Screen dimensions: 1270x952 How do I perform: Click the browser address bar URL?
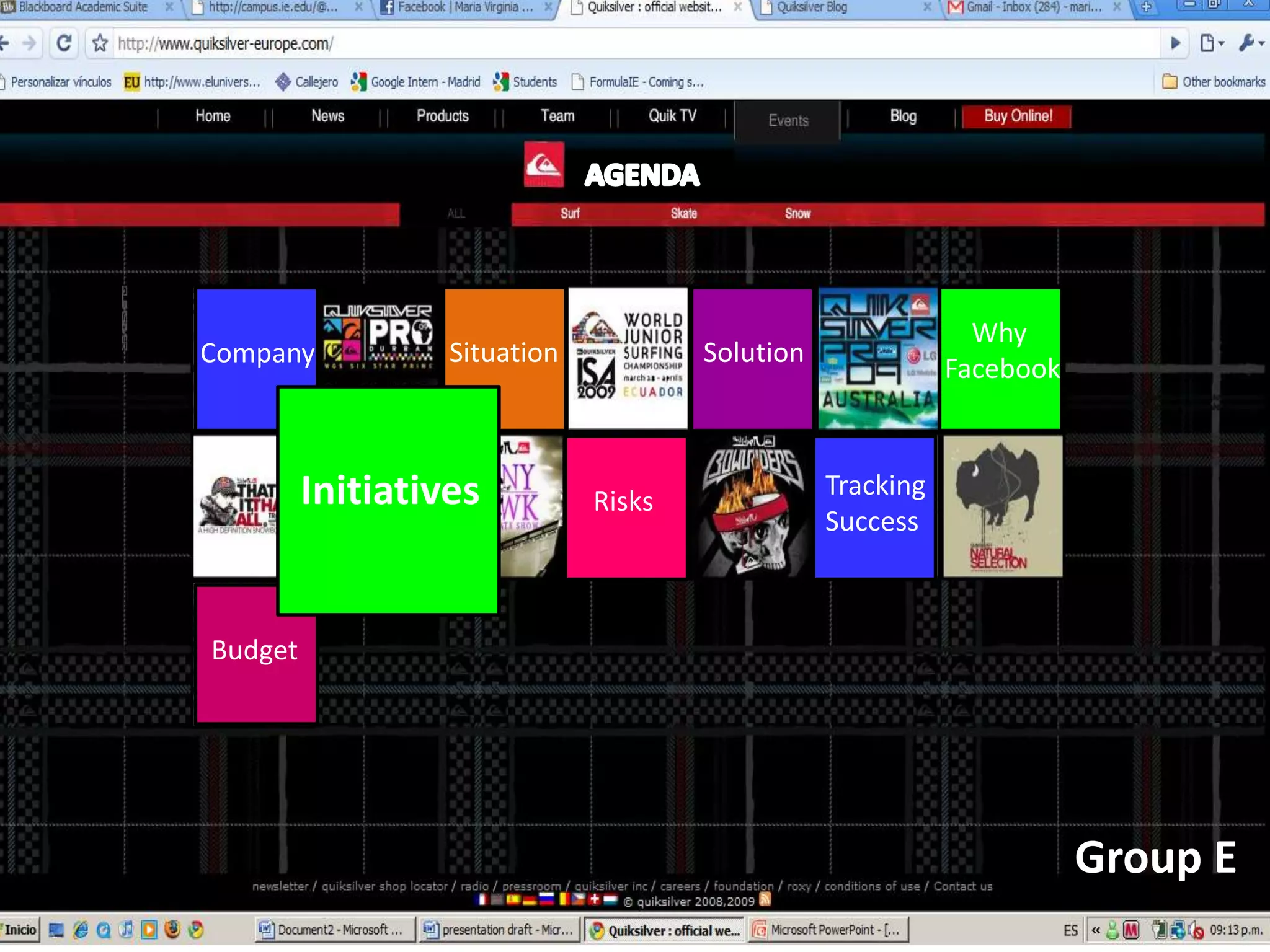point(226,44)
